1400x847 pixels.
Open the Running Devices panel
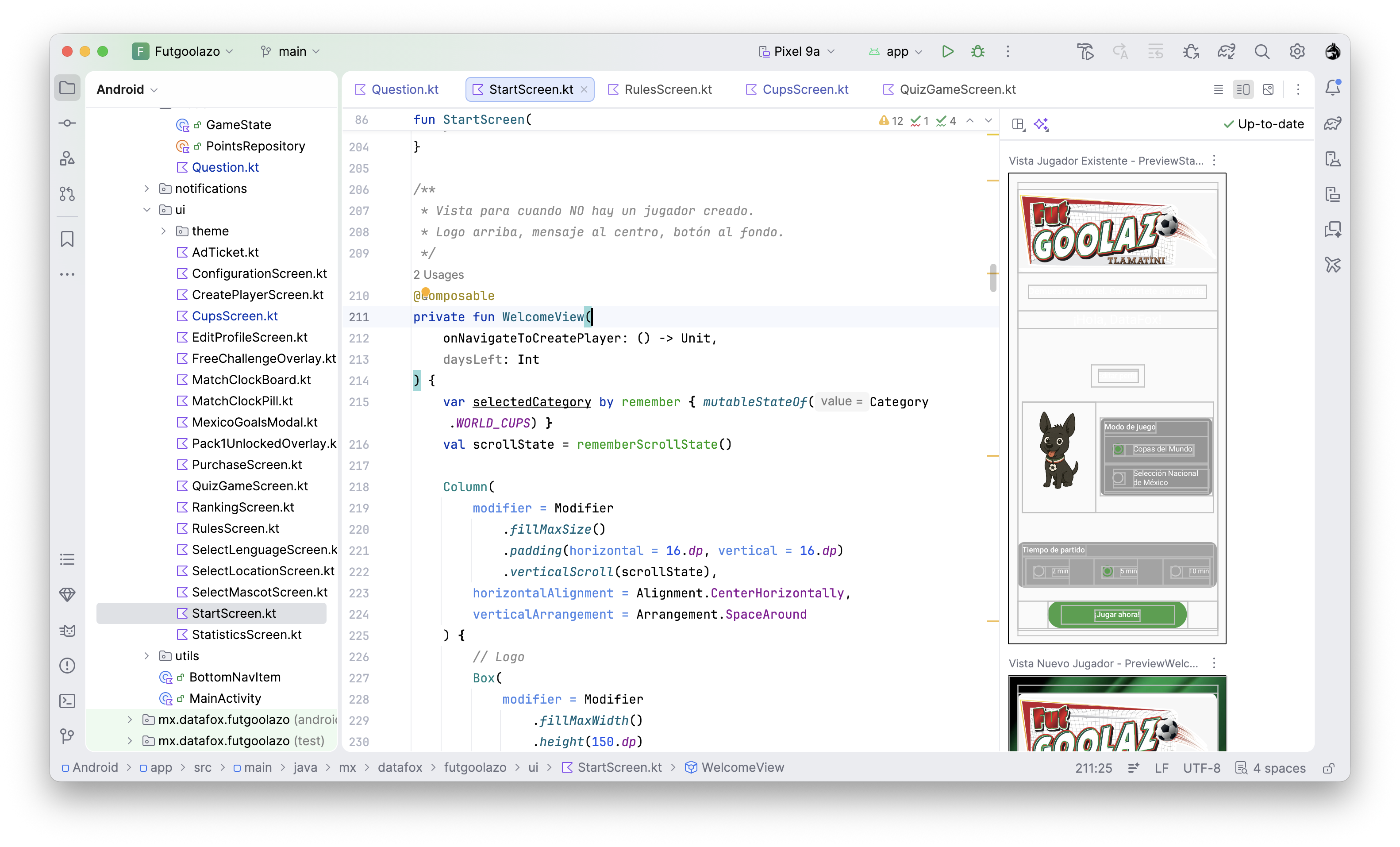click(1333, 194)
